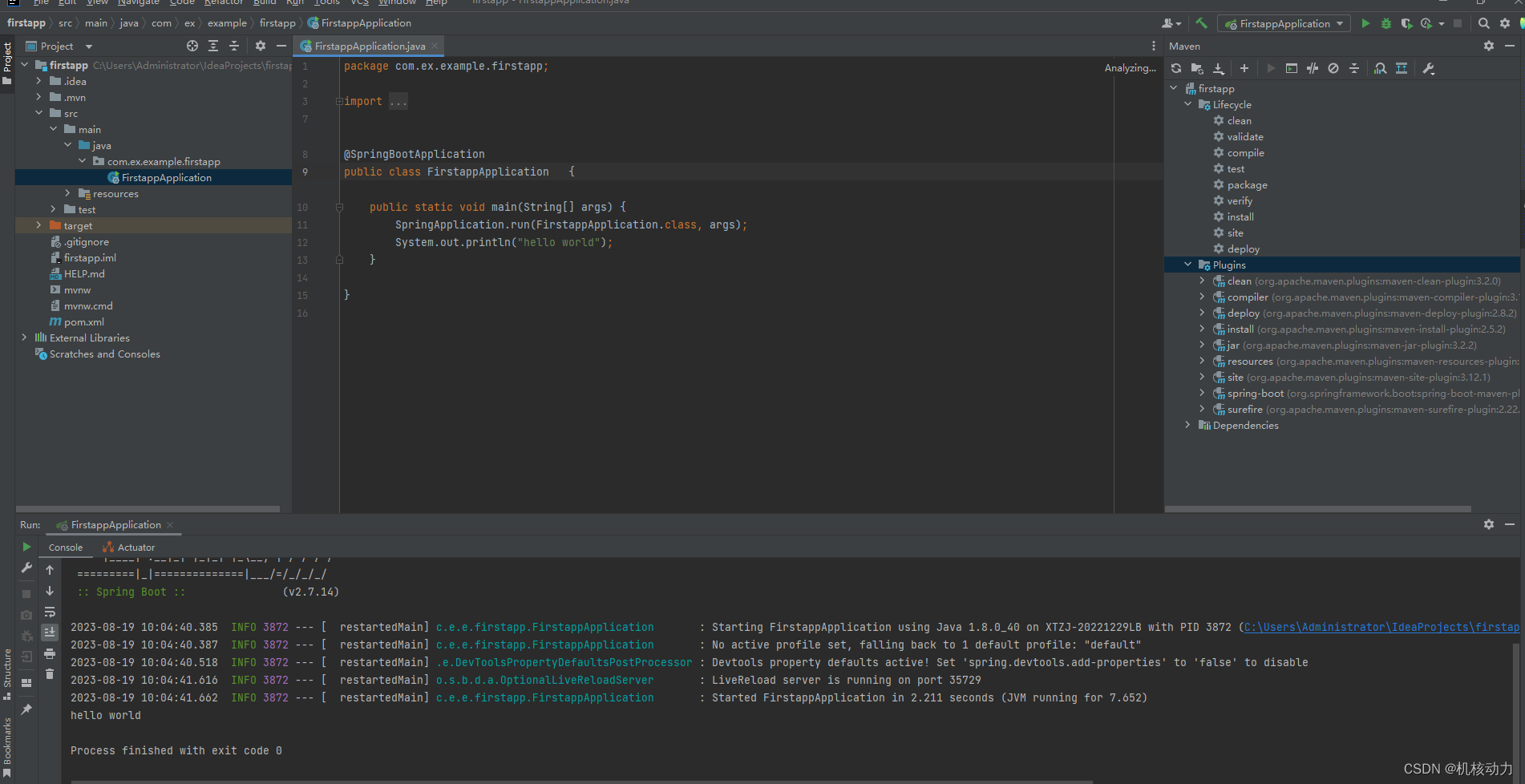
Task: Open IDE settings gear in top toolbar
Action: [x=1505, y=23]
